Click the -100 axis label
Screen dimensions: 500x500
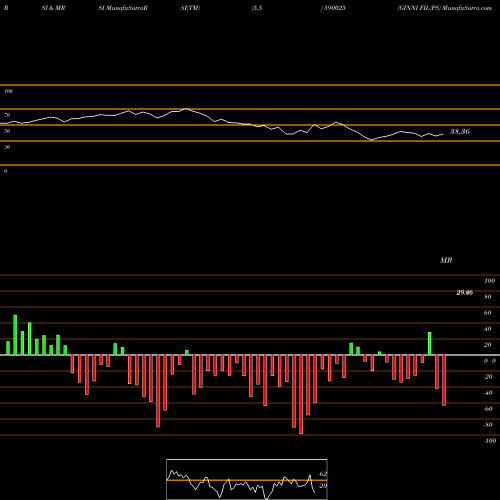point(489,441)
